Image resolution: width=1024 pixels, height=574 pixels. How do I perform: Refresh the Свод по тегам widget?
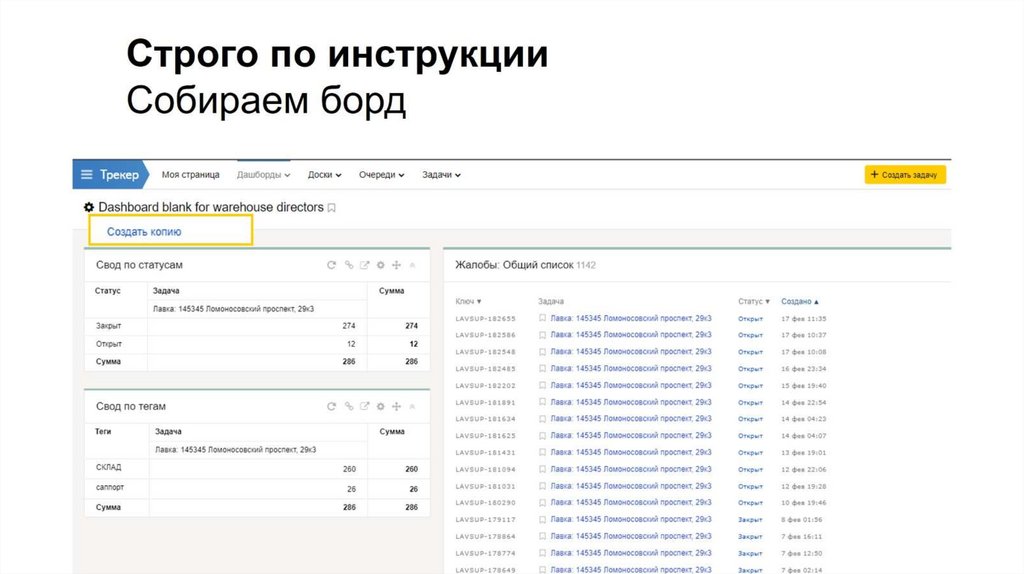332,407
